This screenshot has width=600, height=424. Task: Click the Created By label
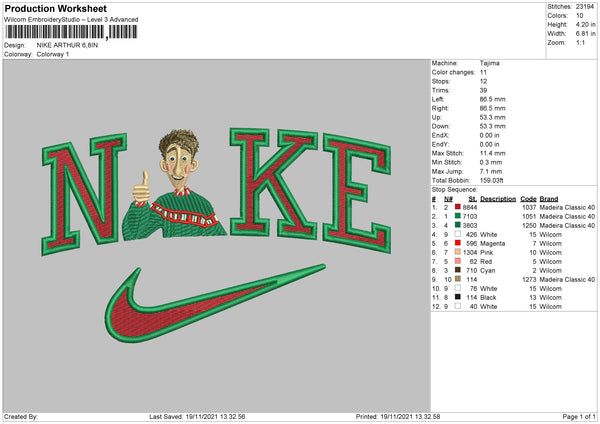(x=21, y=417)
